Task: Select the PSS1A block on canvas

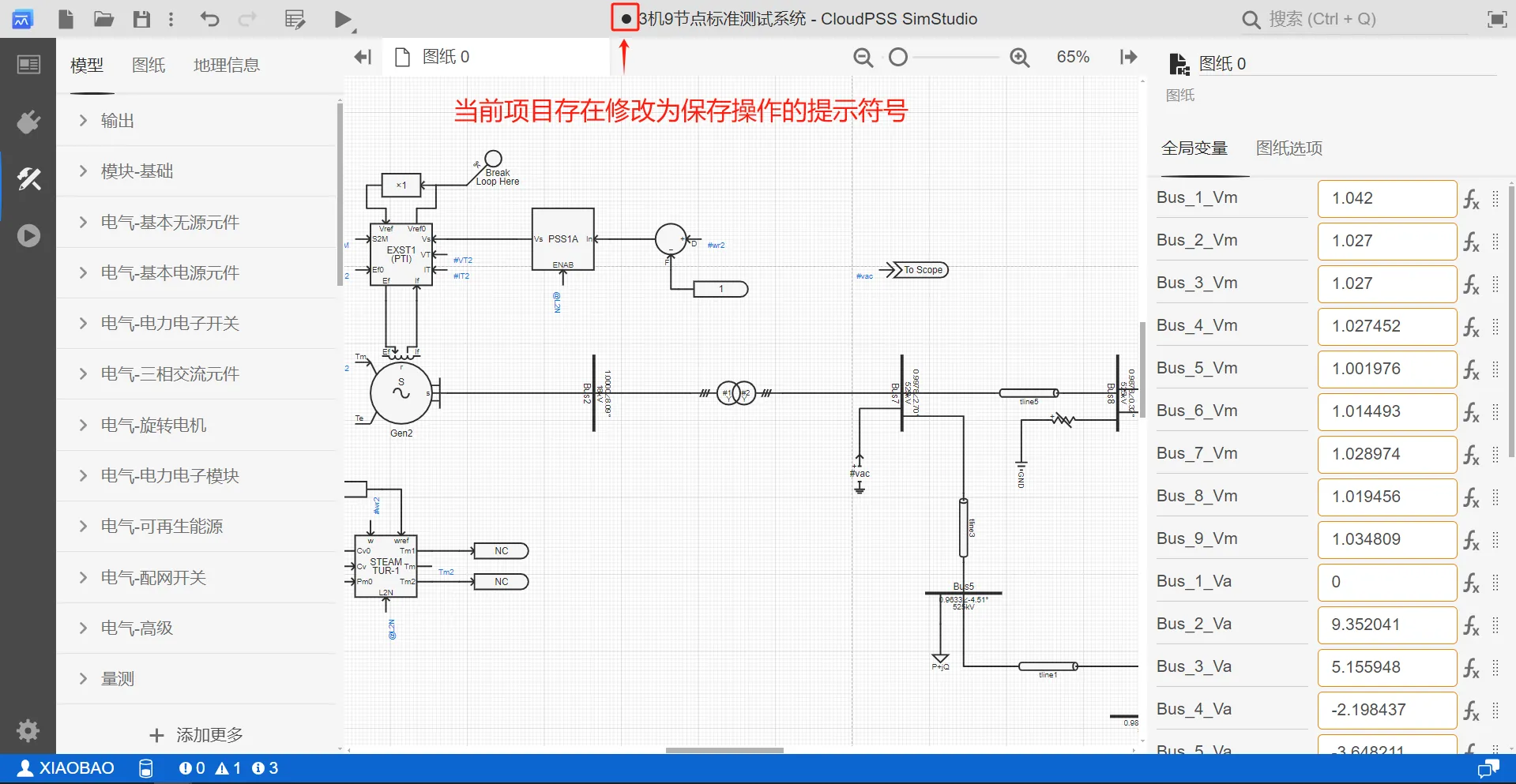Action: [563, 239]
